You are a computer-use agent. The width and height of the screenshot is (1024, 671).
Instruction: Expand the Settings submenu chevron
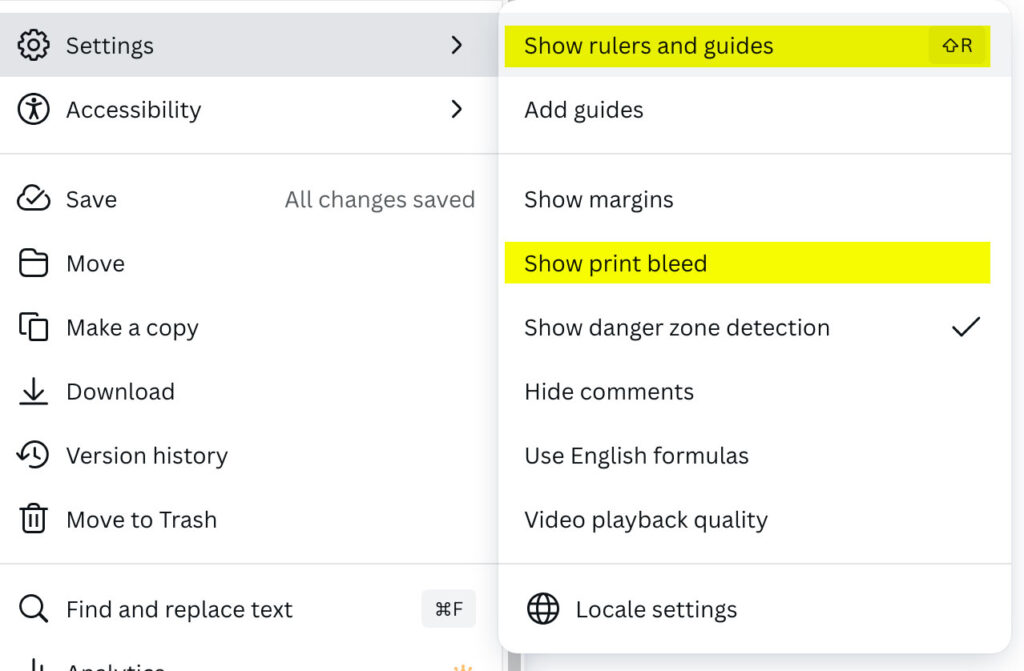coord(457,45)
